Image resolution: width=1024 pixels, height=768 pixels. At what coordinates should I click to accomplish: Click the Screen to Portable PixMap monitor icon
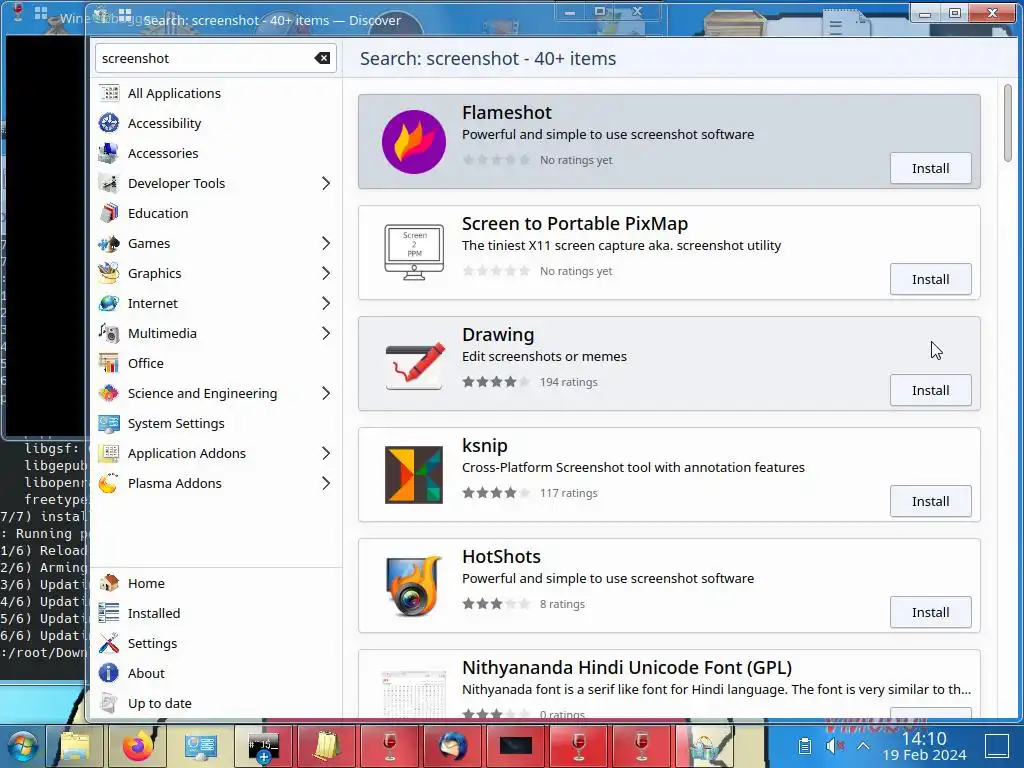coord(413,252)
